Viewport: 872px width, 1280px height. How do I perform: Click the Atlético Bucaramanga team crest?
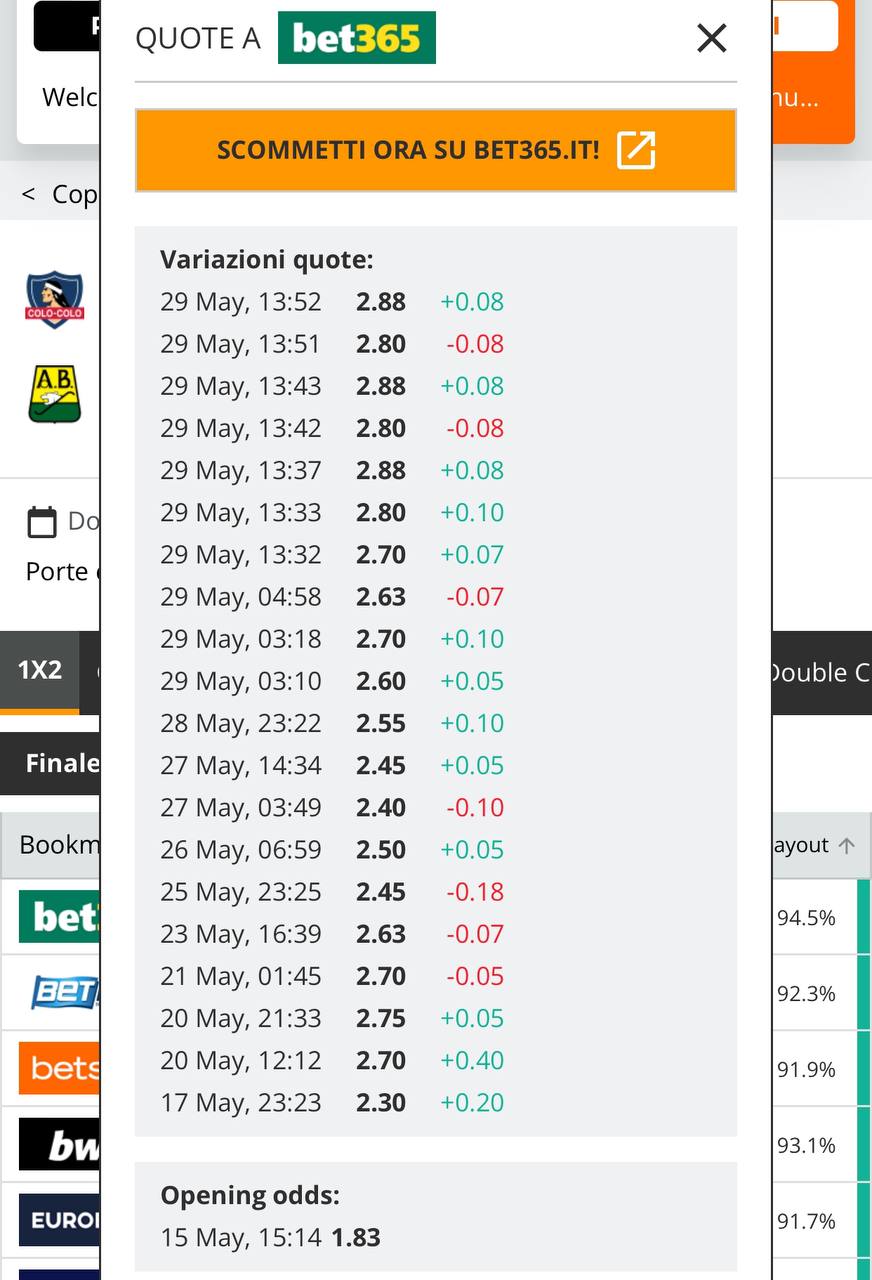pyautogui.click(x=54, y=394)
